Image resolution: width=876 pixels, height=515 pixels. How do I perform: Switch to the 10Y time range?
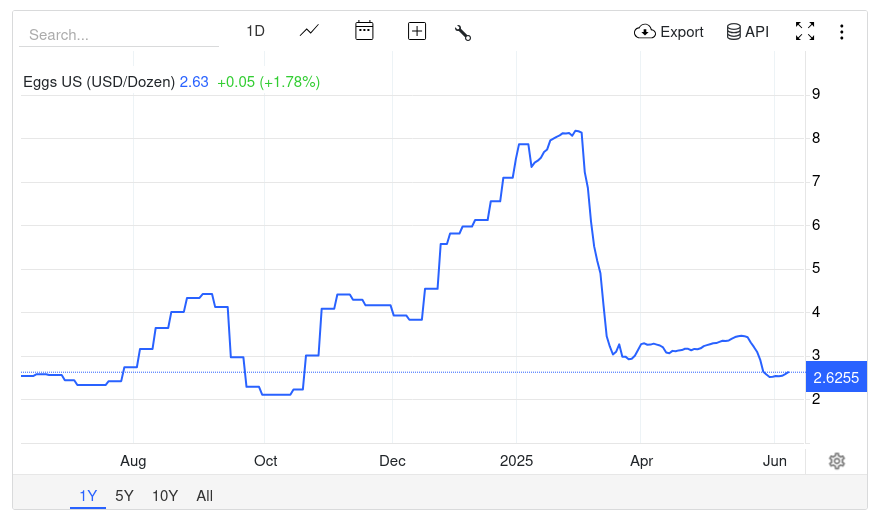[165, 495]
